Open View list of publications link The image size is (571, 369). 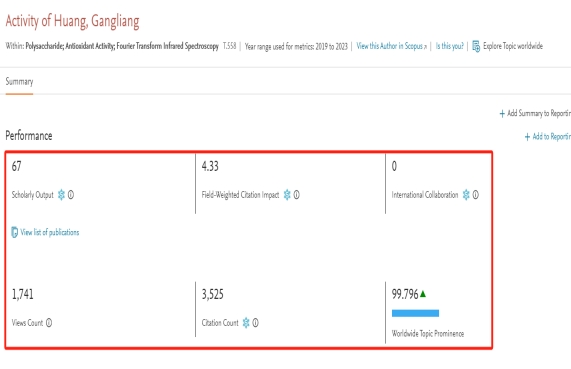[50, 232]
